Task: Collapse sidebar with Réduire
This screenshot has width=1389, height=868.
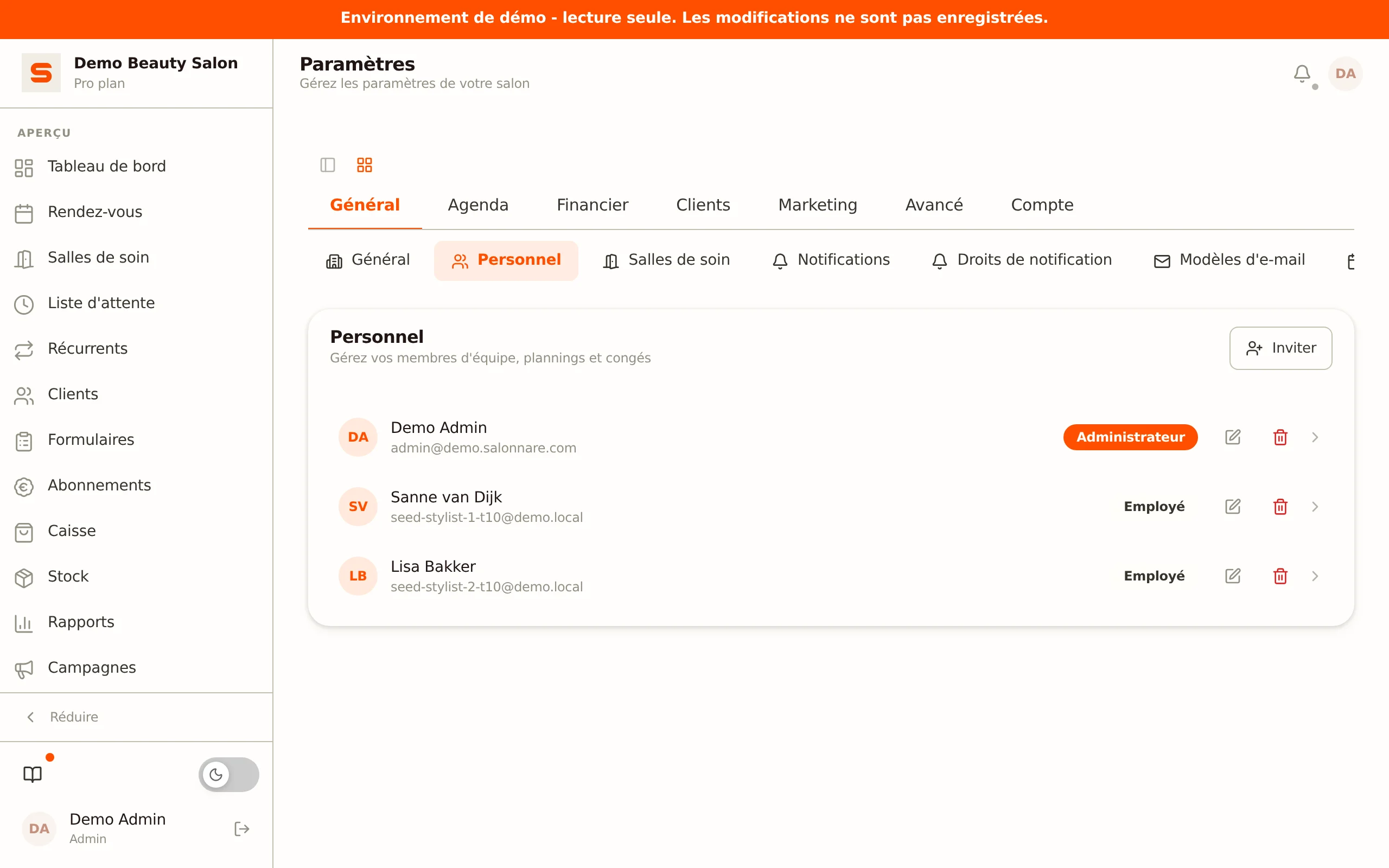Action: tap(63, 717)
